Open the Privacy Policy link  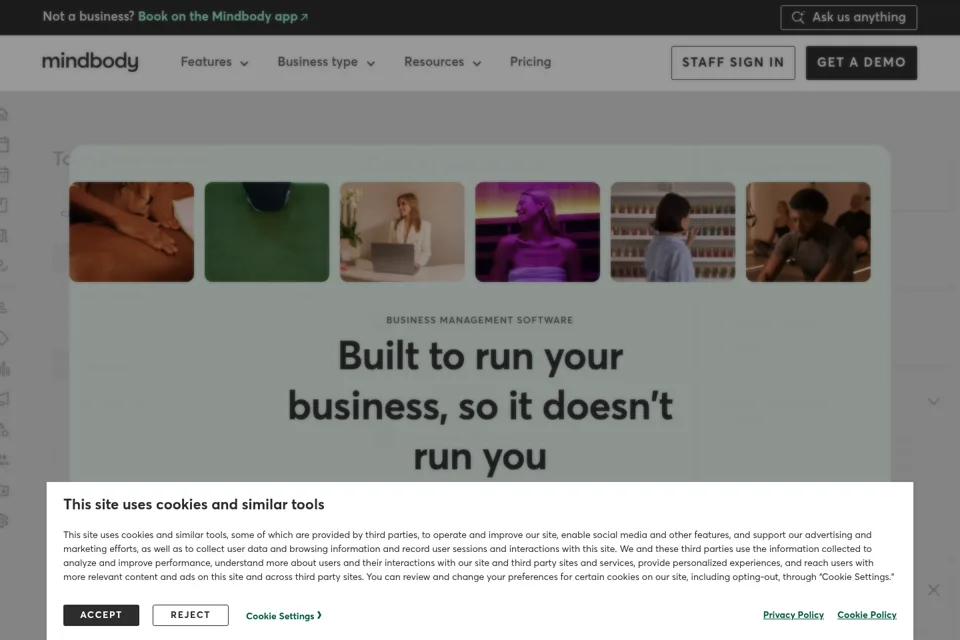793,615
